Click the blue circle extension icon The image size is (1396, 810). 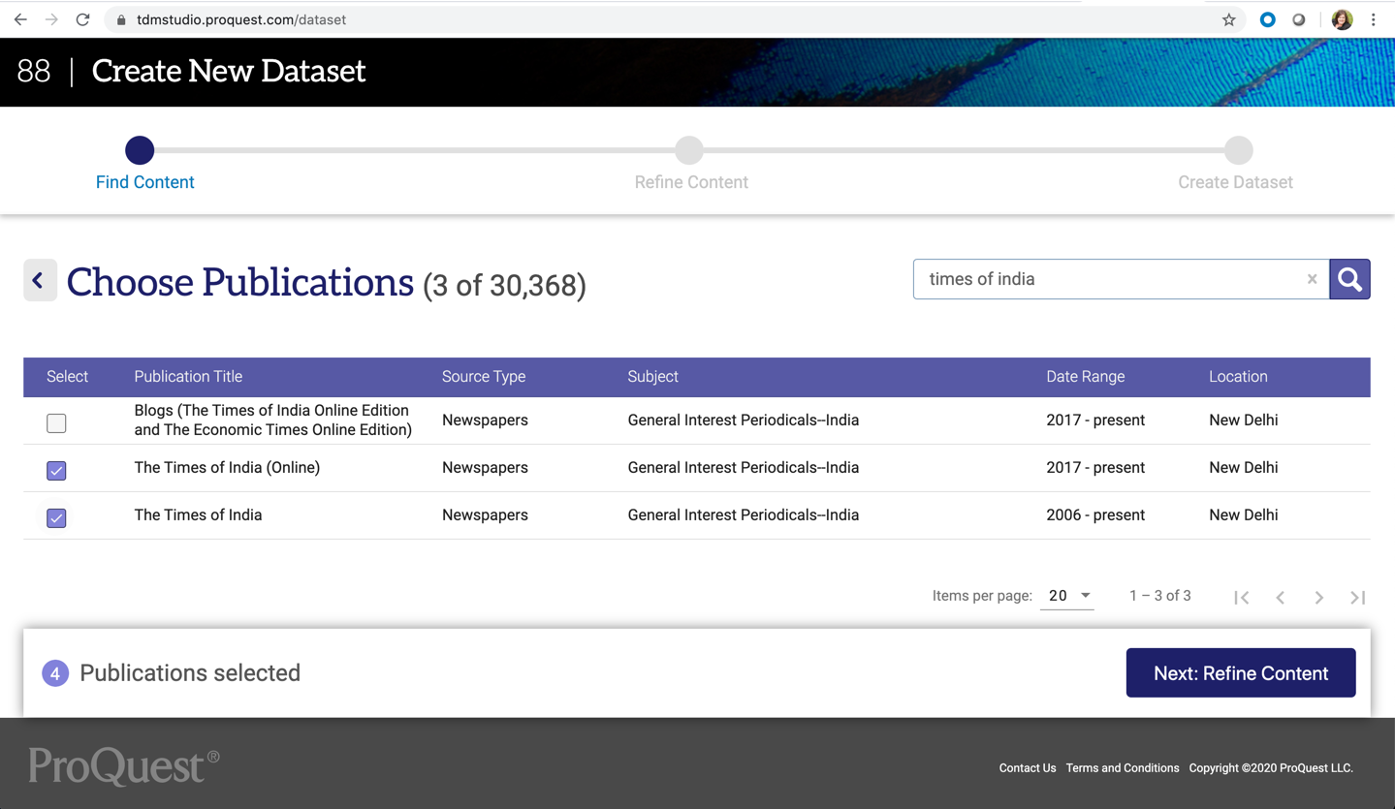1267,19
